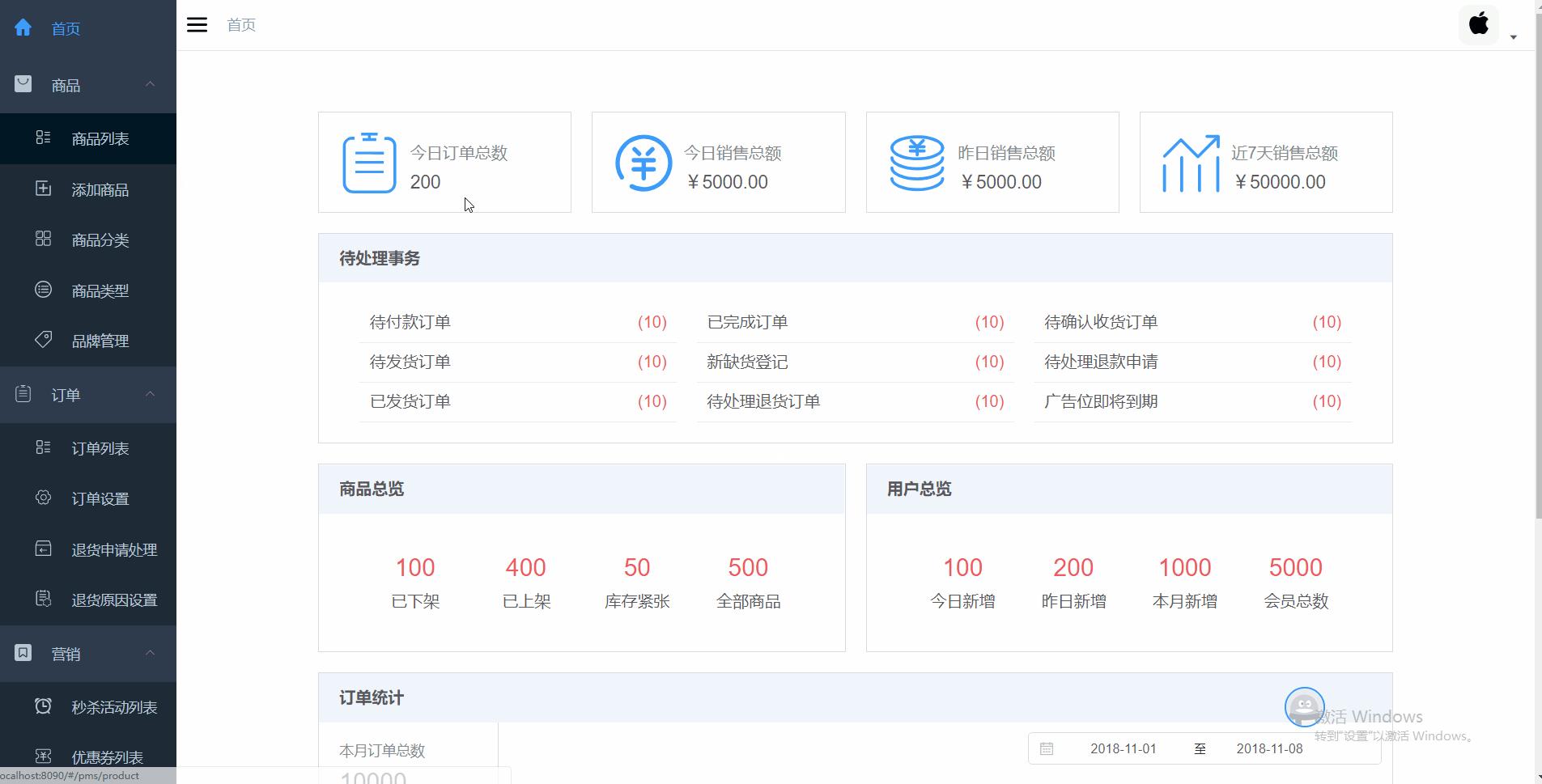This screenshot has width=1542, height=784.
Task: Click the 商品类型 lines icon
Action: tap(43, 290)
